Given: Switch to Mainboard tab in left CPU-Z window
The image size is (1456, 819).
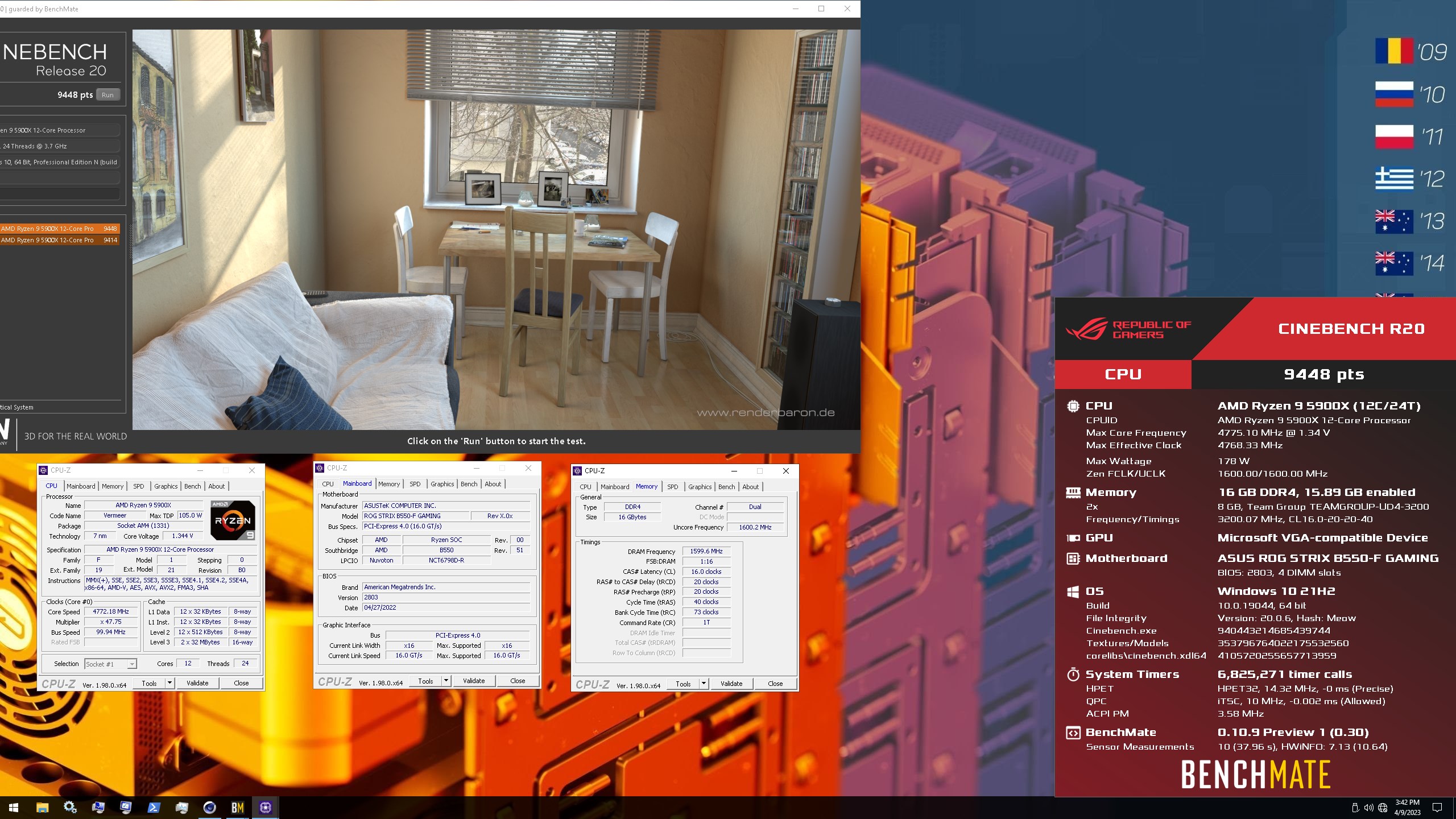Looking at the screenshot, I should coord(81,486).
